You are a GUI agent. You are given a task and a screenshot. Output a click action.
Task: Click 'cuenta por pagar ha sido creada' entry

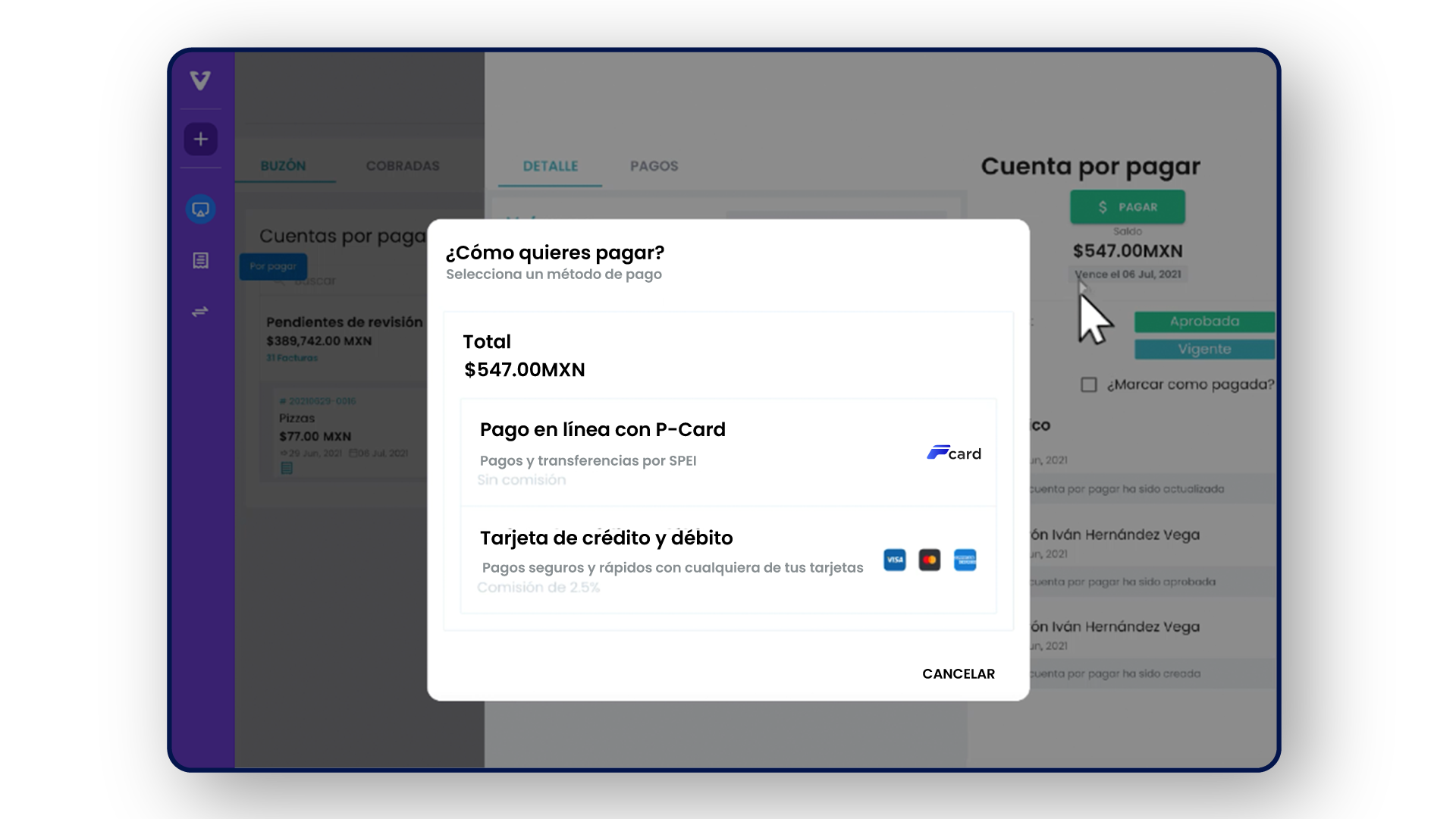[x=1115, y=674]
